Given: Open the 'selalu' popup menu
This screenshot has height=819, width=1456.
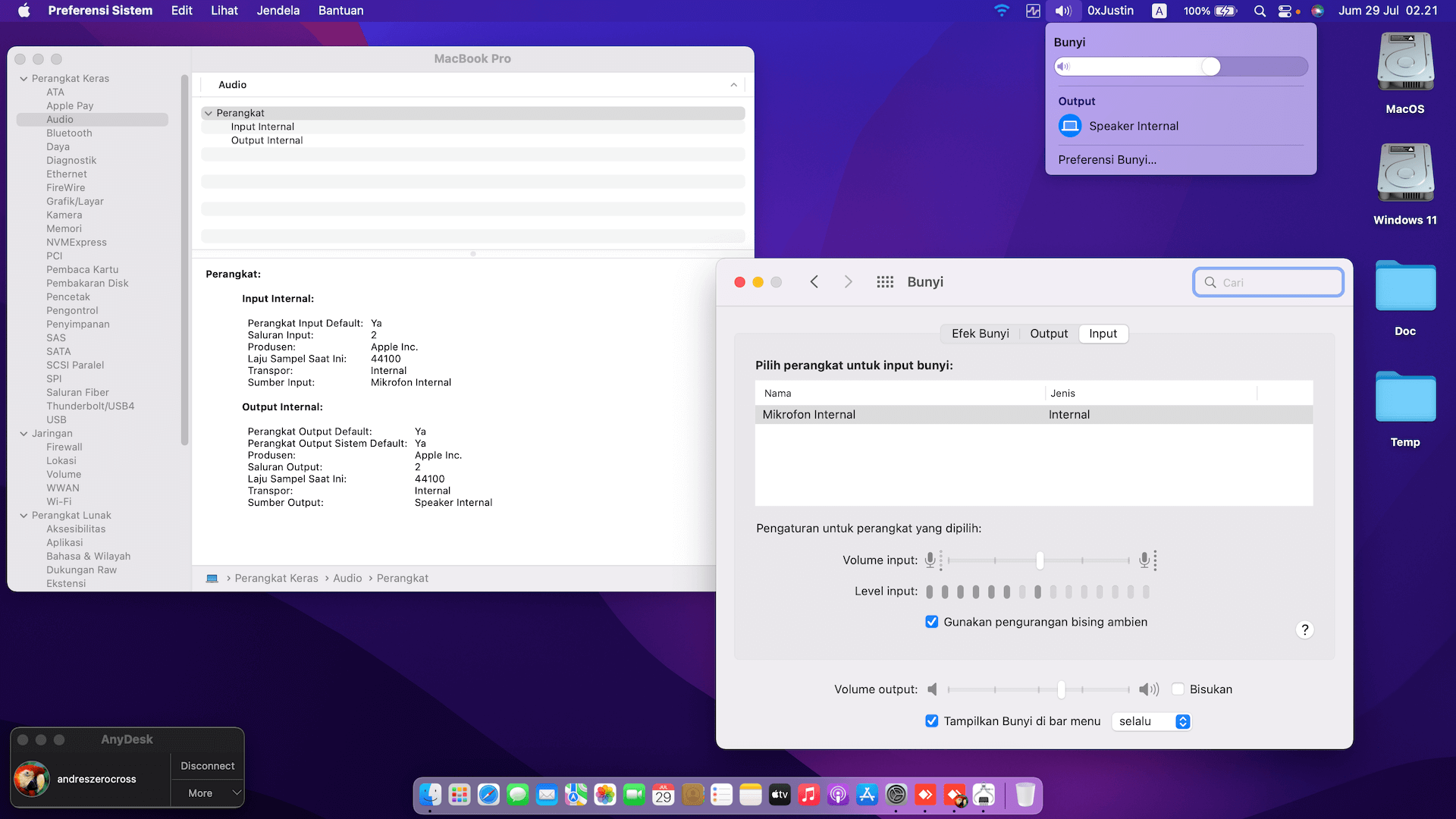Looking at the screenshot, I should pos(1152,721).
